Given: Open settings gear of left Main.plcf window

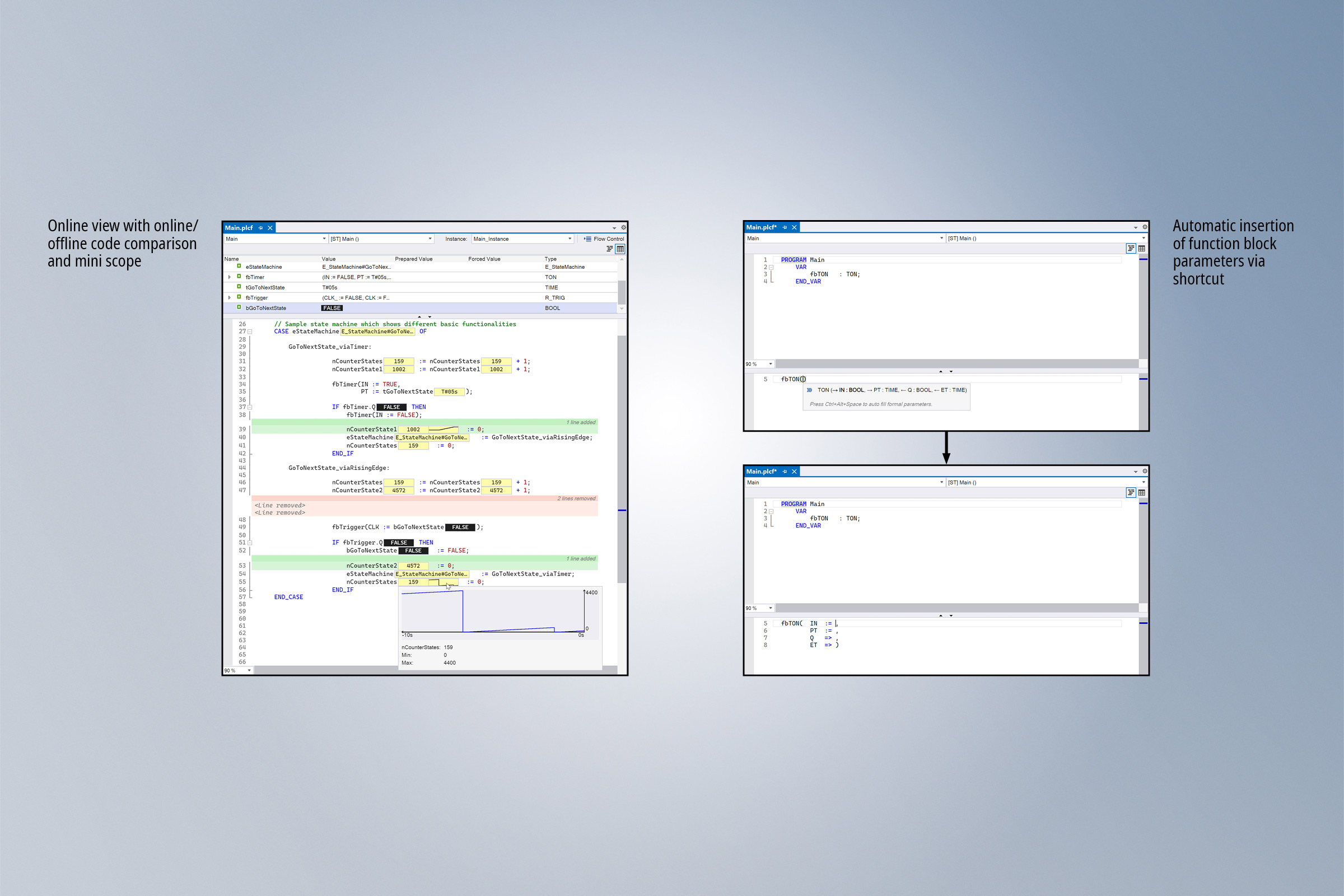Looking at the screenshot, I should (623, 227).
